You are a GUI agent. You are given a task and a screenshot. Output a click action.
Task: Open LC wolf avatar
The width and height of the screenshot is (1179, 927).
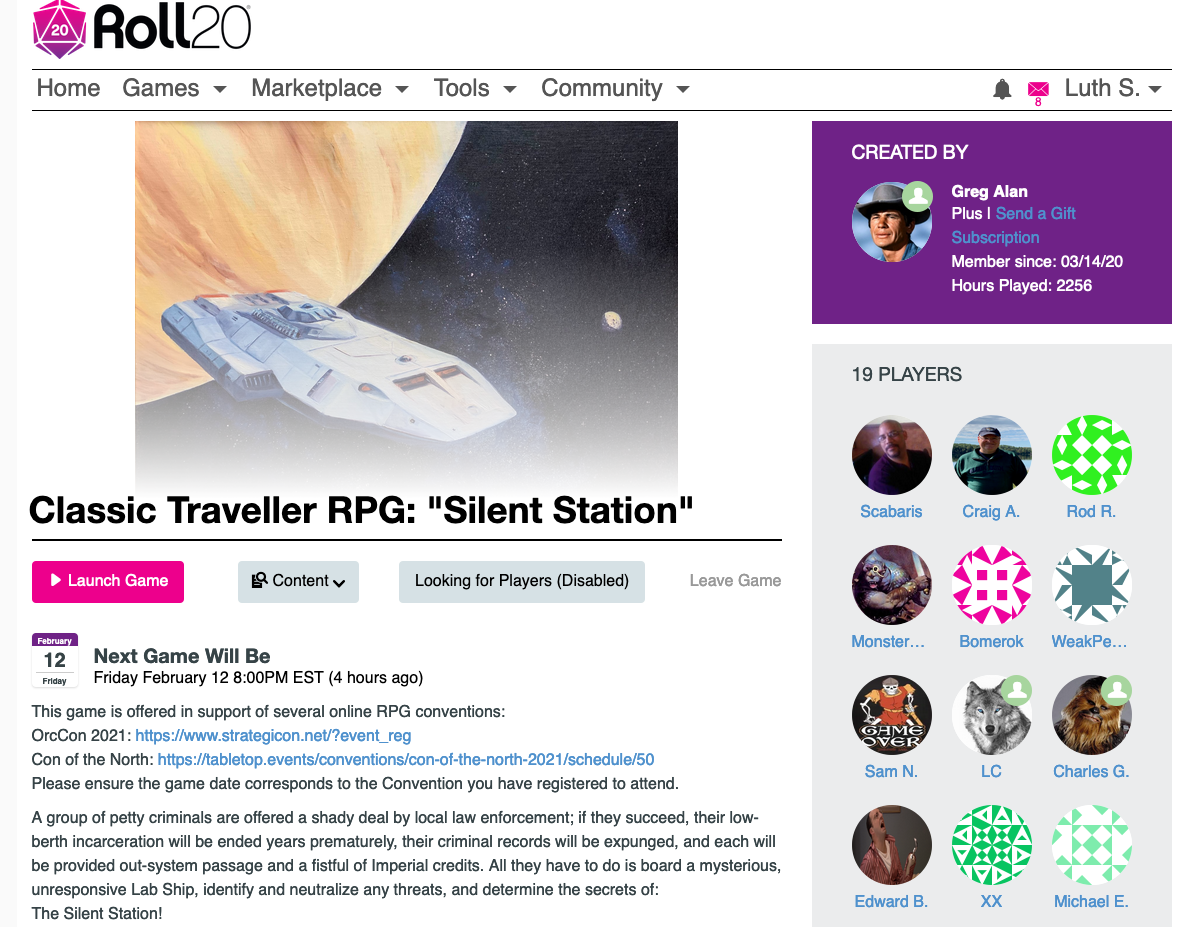[x=991, y=715]
